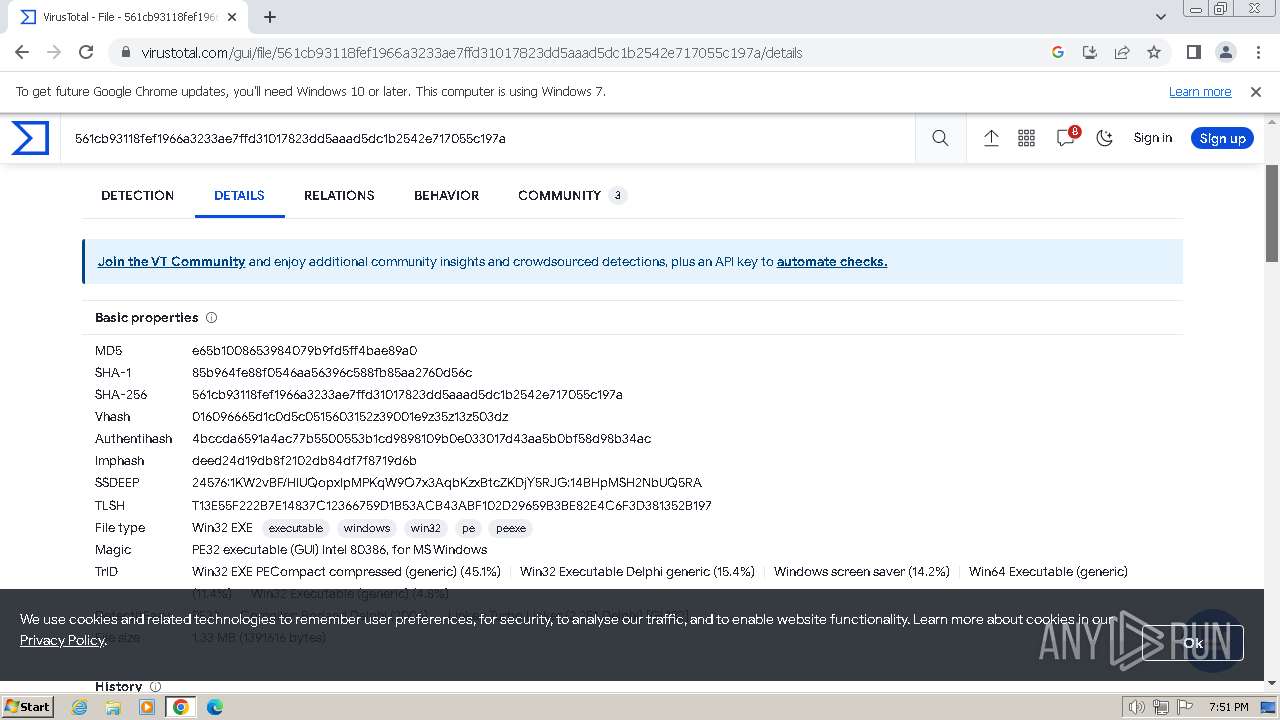Click the Join the VT Community link

point(171,261)
